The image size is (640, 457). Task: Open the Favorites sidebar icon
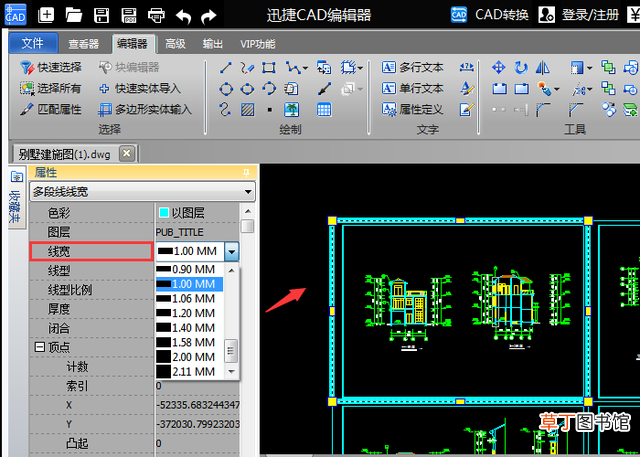coord(17,177)
